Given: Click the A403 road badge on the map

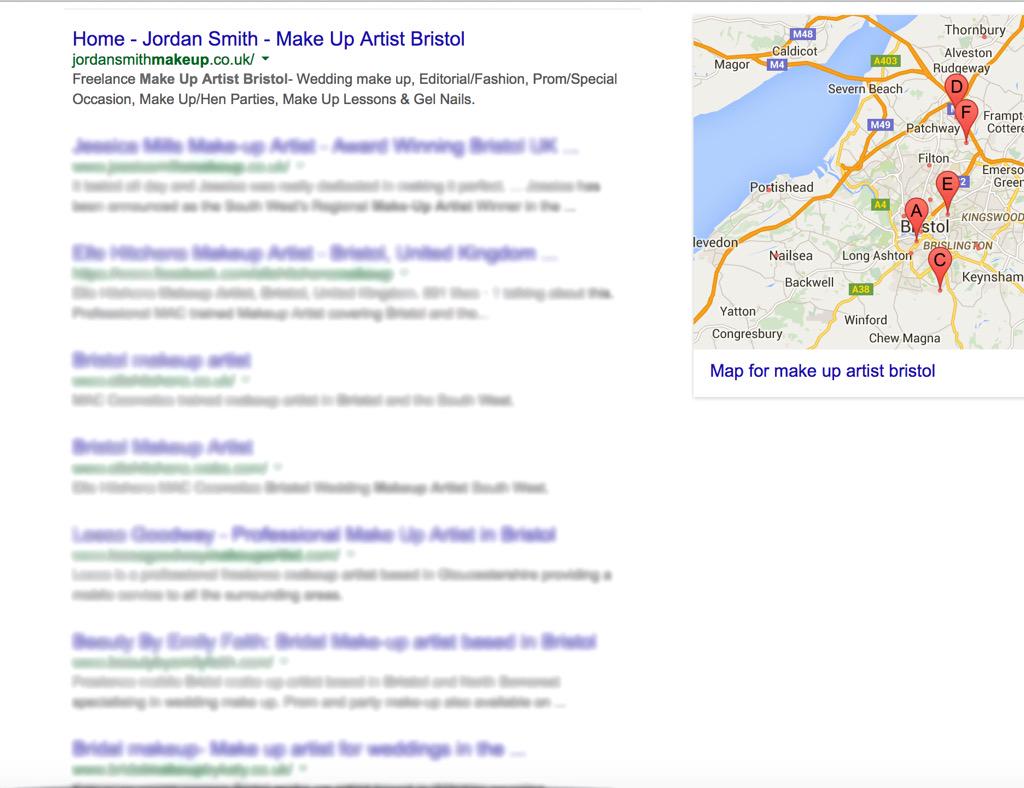Looking at the screenshot, I should click(x=886, y=61).
